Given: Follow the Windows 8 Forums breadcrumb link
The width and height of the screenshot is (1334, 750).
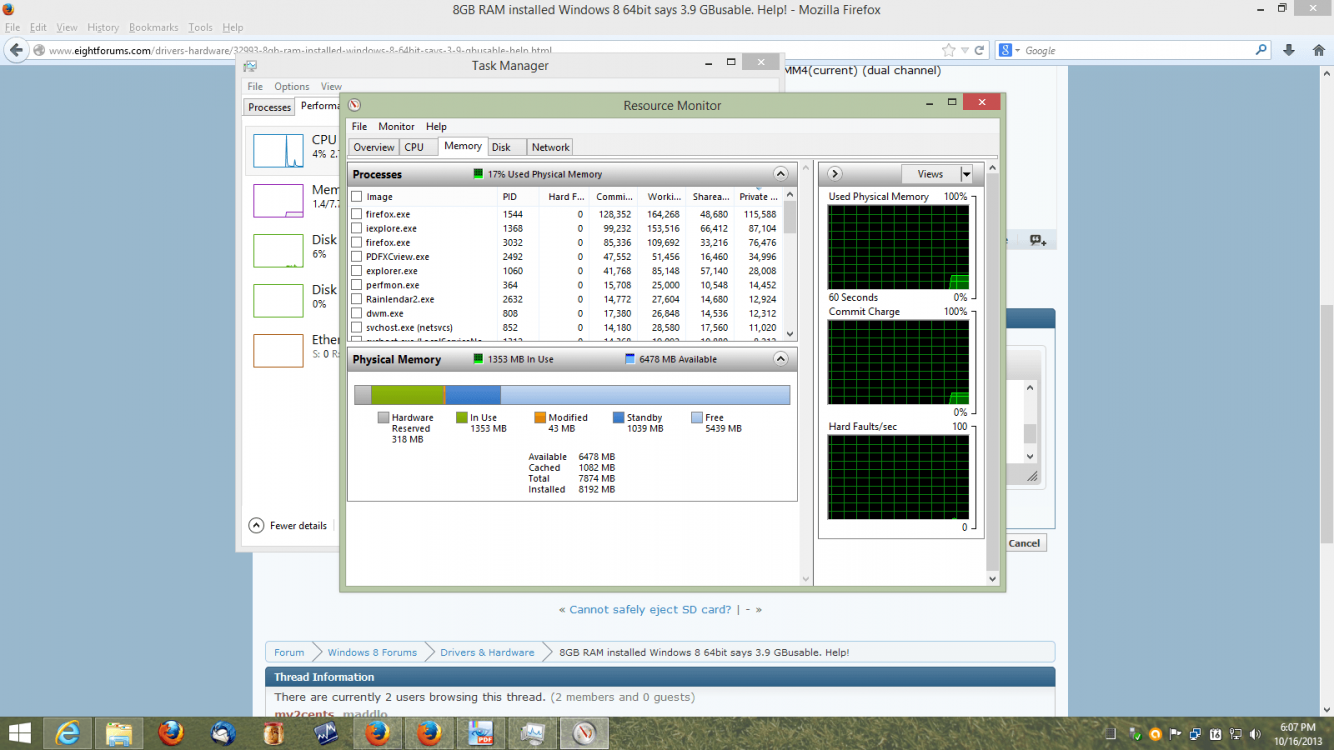Looking at the screenshot, I should (x=372, y=652).
